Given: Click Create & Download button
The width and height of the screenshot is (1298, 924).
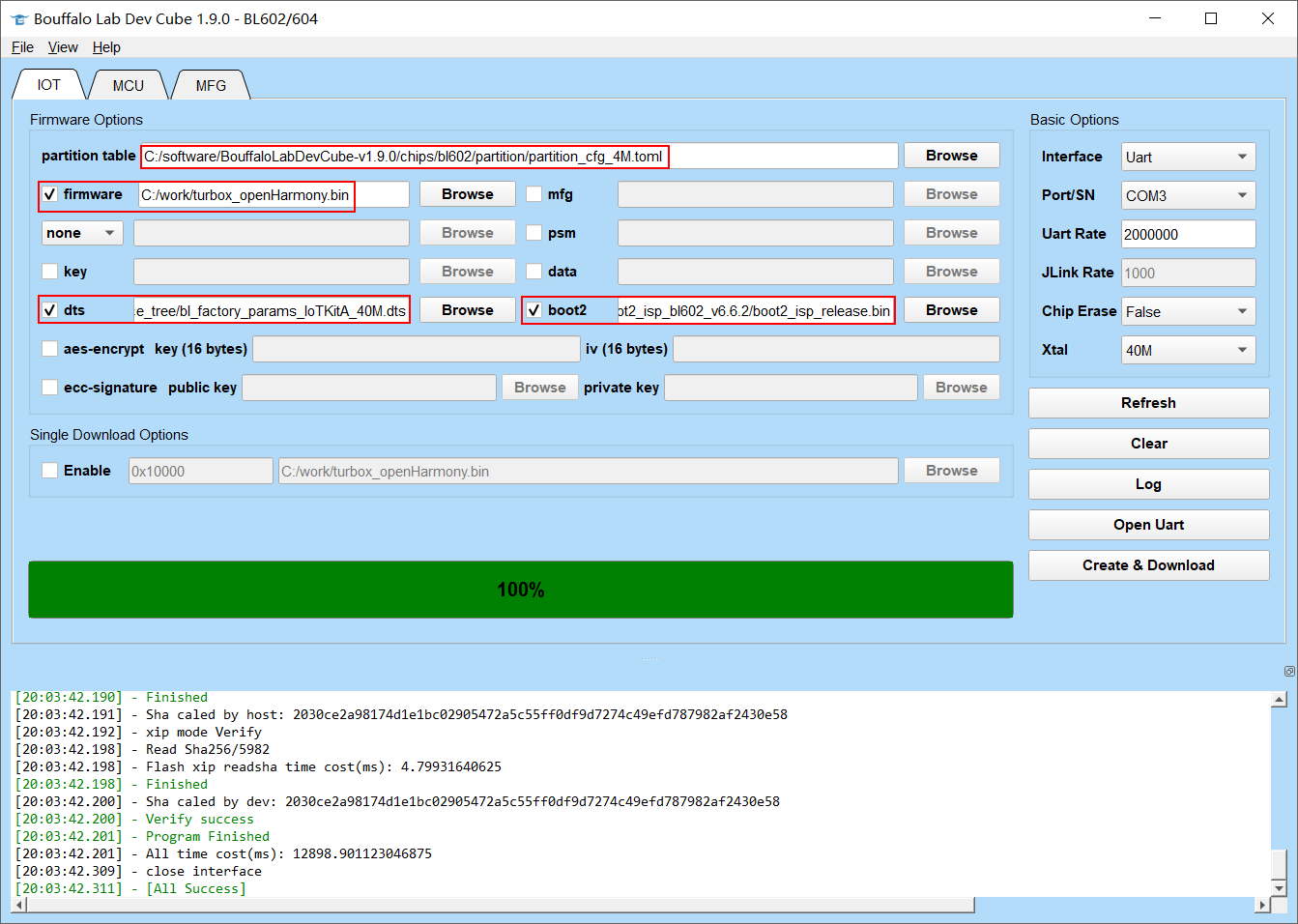Looking at the screenshot, I should pos(1148,565).
